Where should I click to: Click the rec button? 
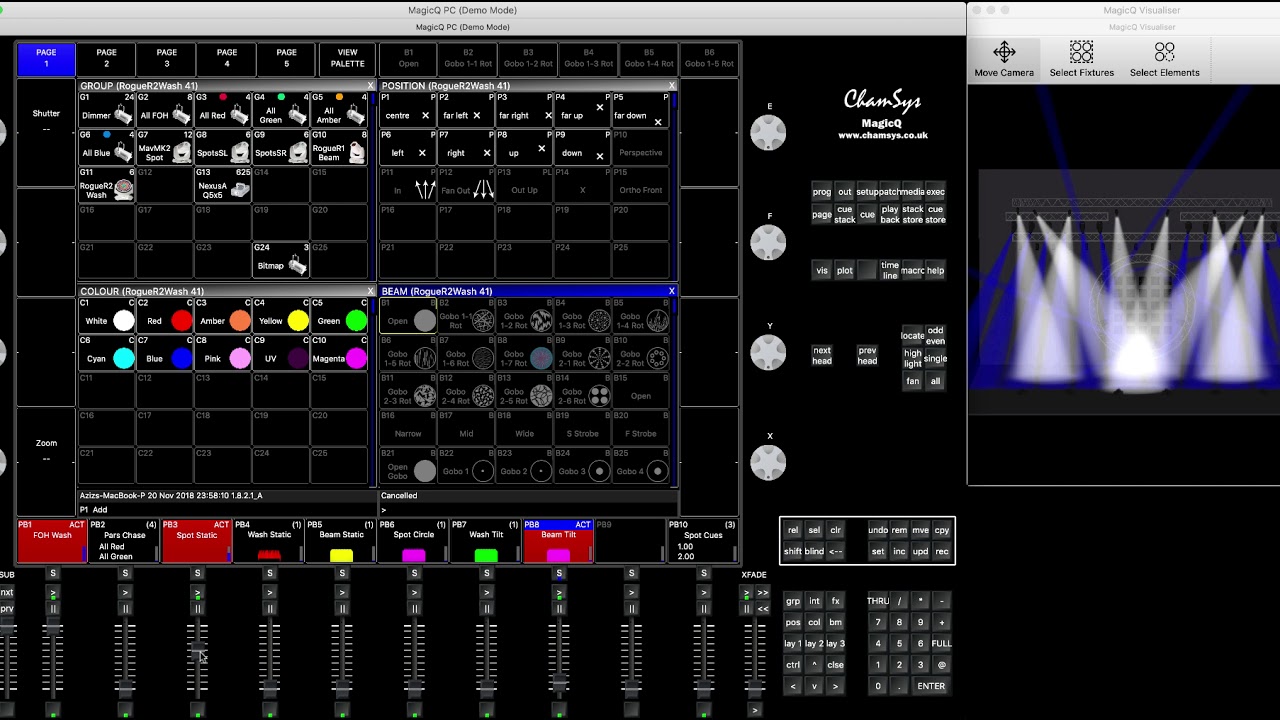tap(942, 552)
